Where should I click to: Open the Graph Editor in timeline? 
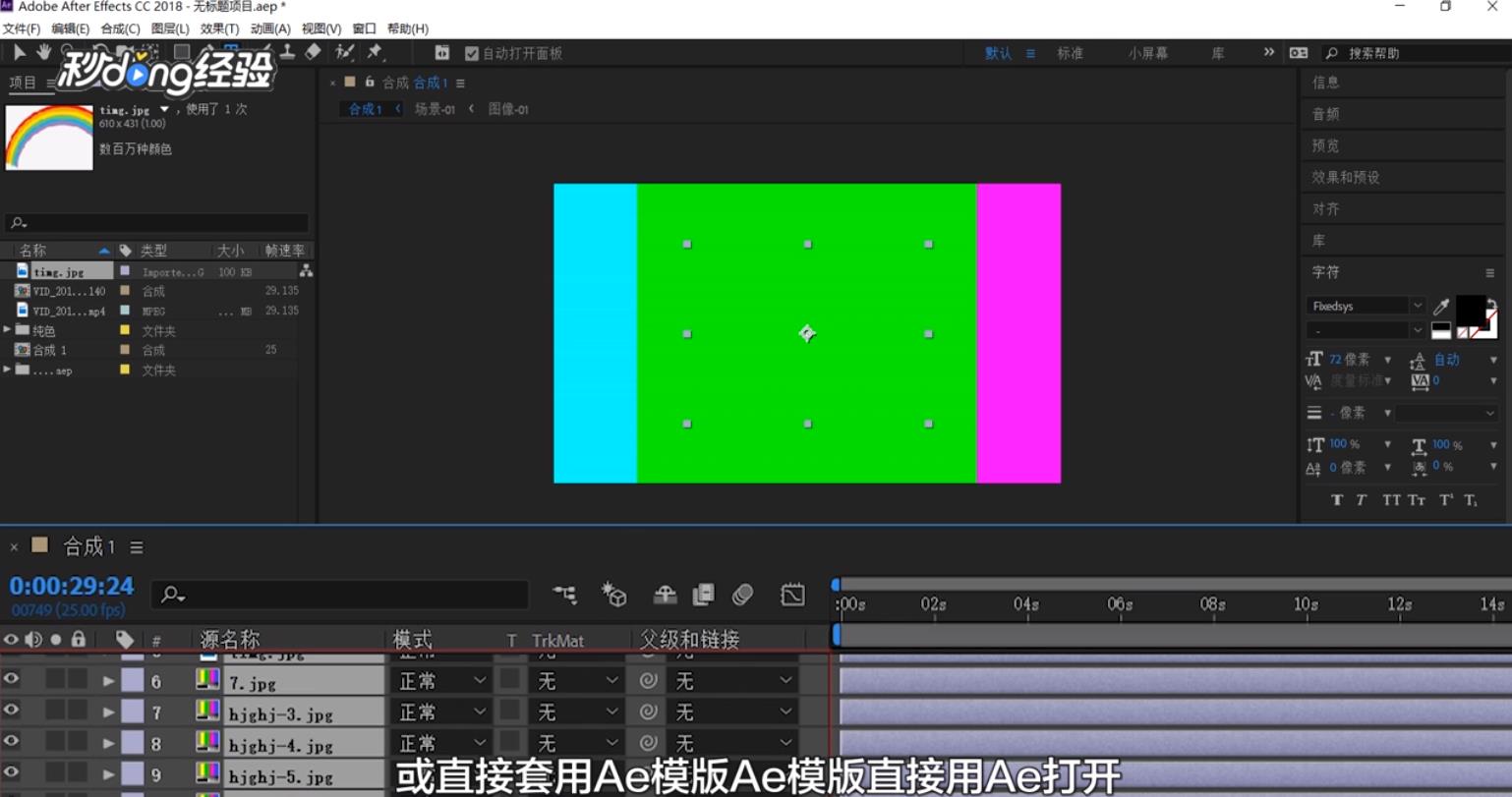792,595
